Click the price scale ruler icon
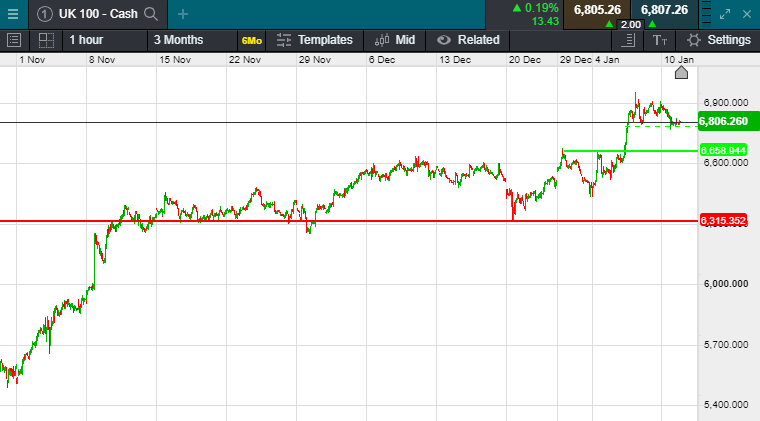 [x=628, y=40]
